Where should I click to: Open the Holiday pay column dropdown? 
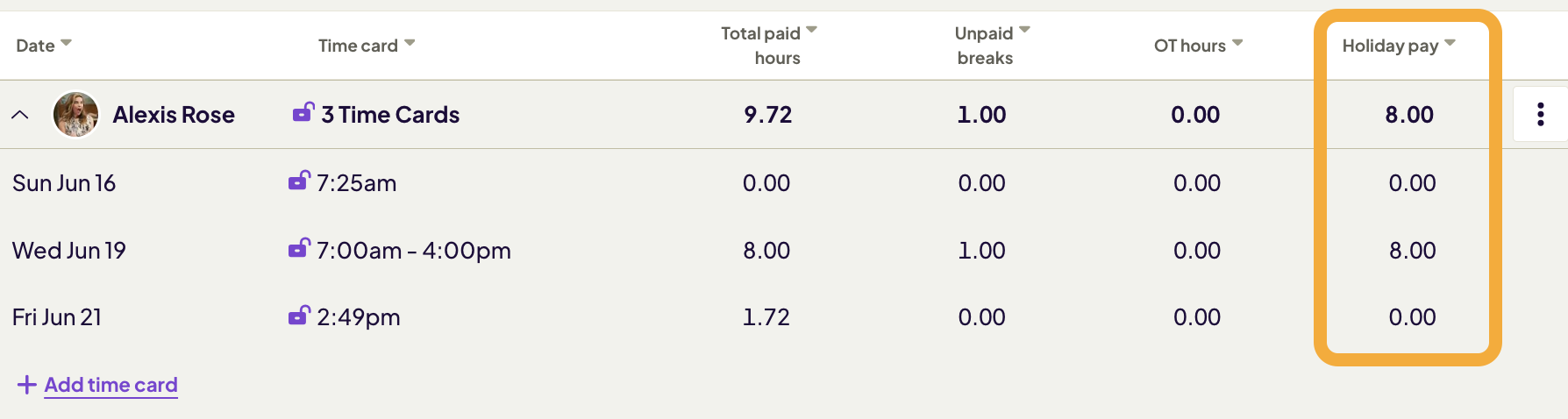point(1450,43)
